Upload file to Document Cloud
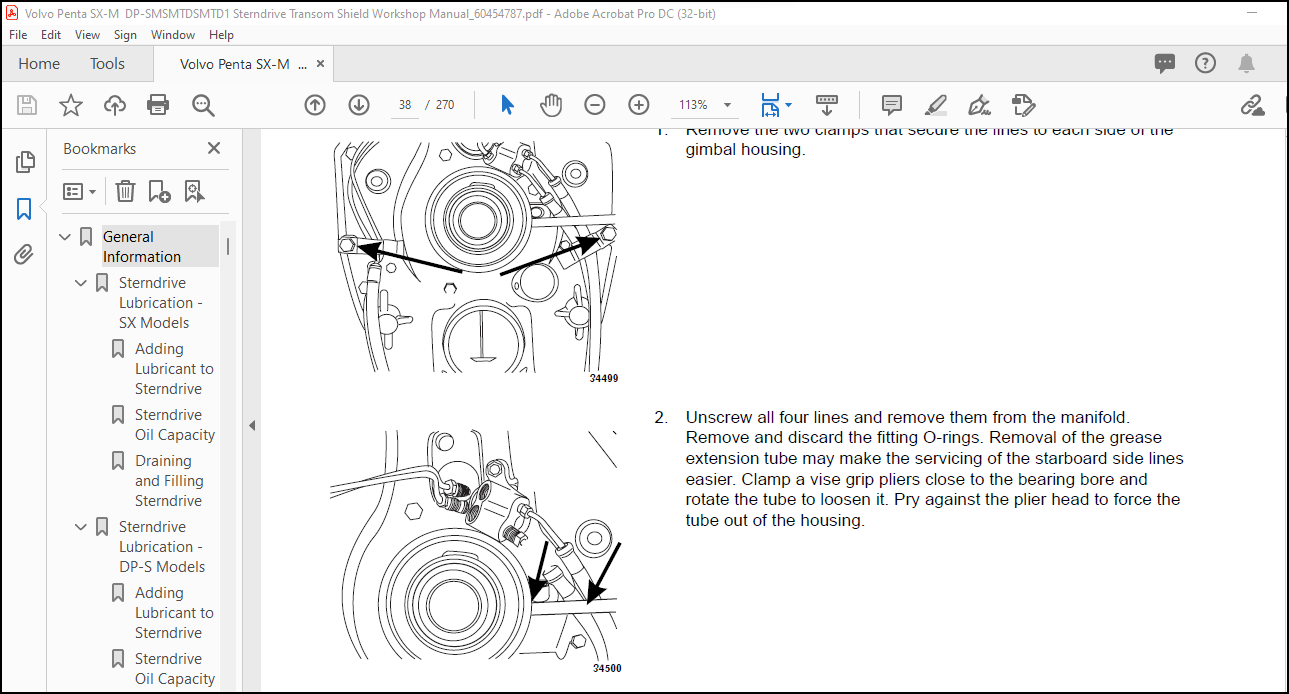The width and height of the screenshot is (1289, 694). click(x=115, y=105)
